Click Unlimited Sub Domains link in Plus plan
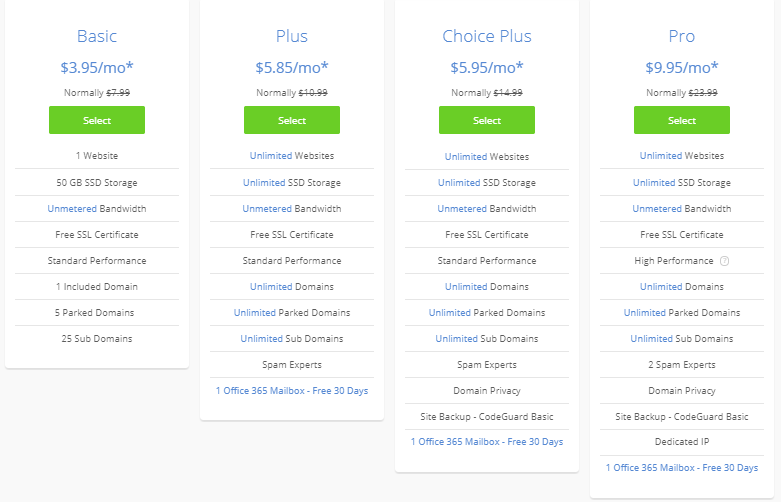Screen dimensions: 781x502 [262, 339]
